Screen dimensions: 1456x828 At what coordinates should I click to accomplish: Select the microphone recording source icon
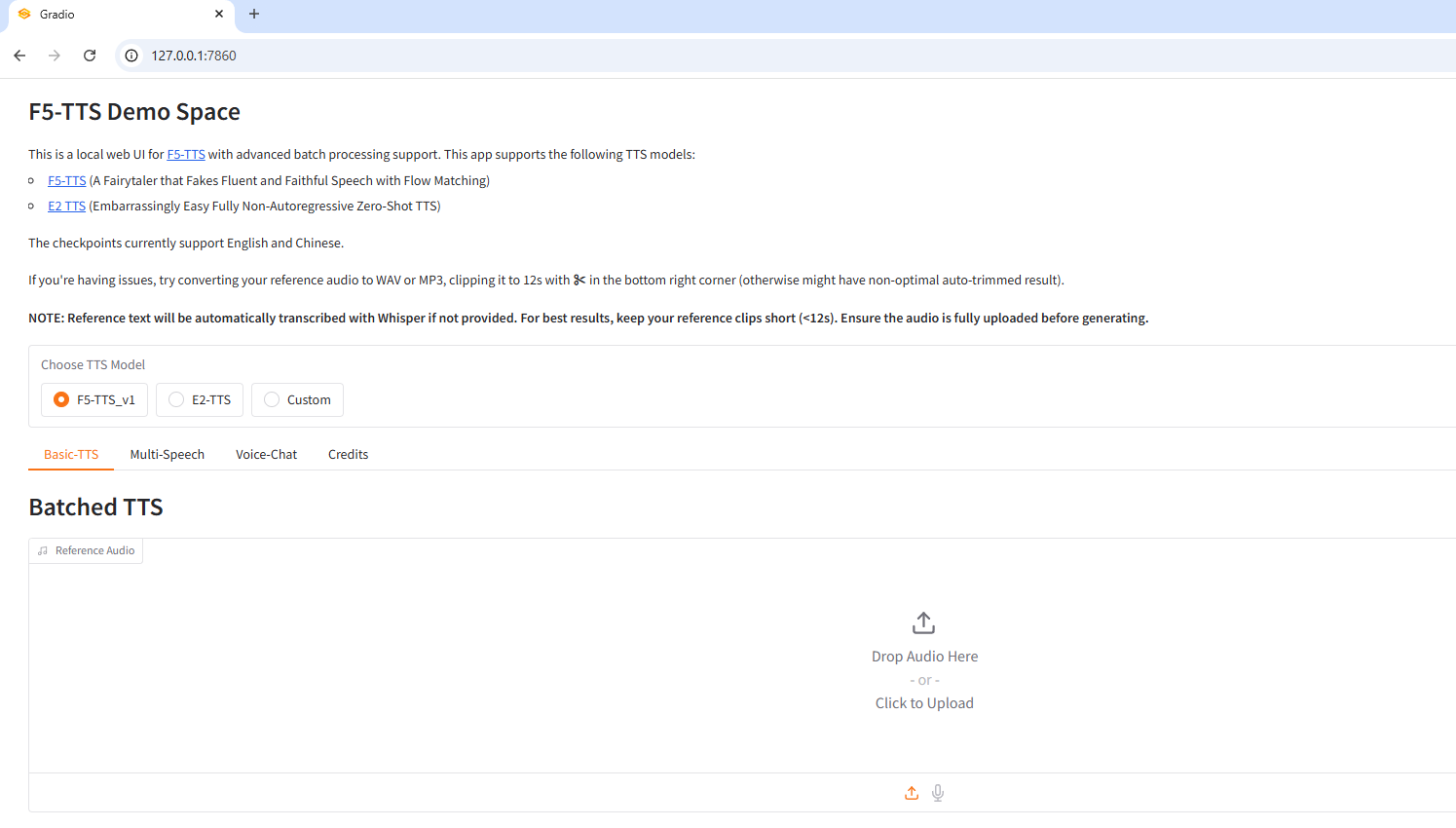[x=938, y=793]
